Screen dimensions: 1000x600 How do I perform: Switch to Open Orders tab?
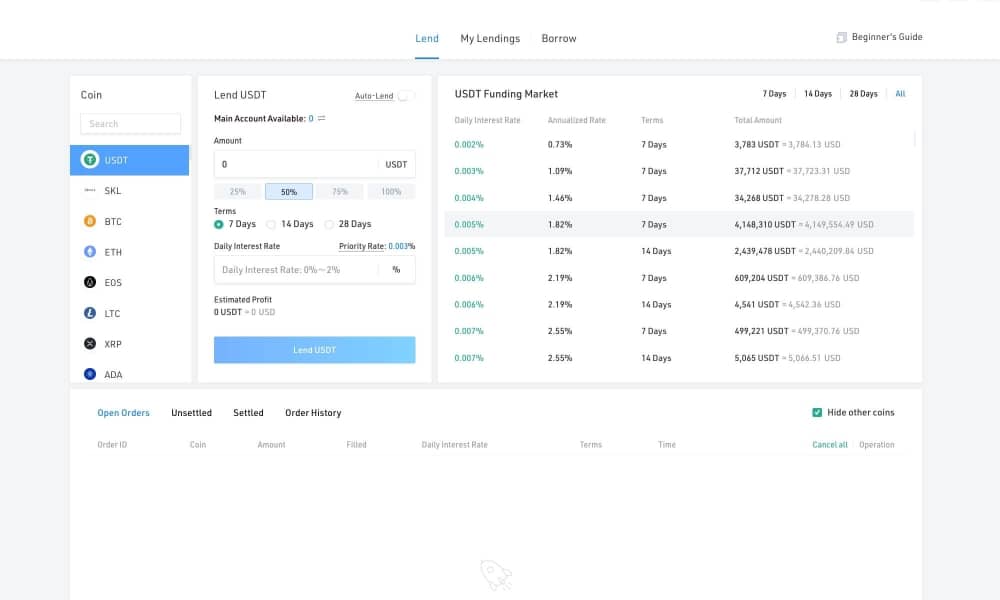(x=123, y=413)
